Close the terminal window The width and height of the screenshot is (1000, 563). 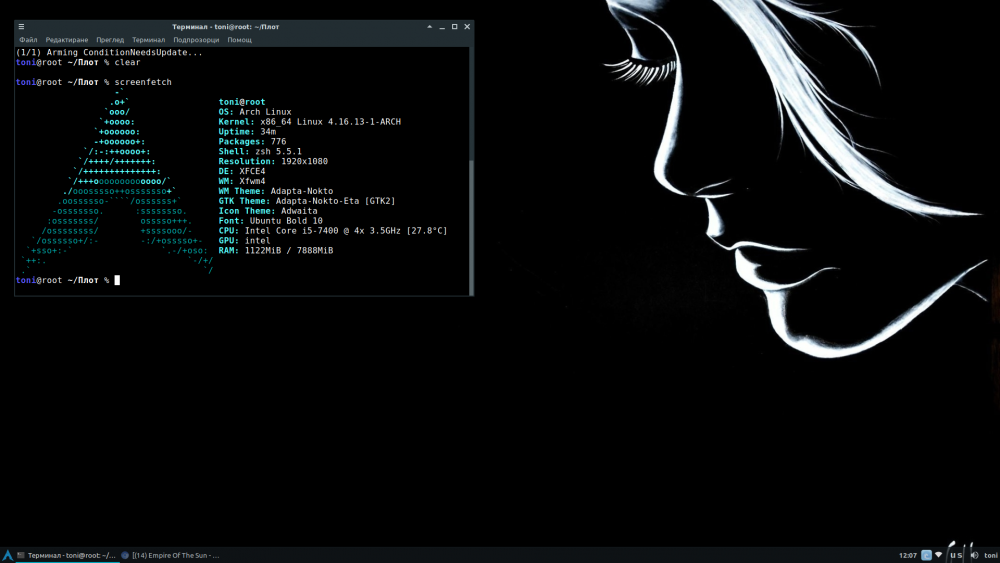pyautogui.click(x=467, y=27)
